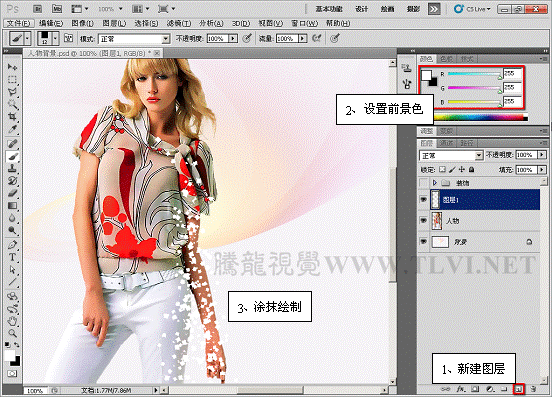Select the Hand tool
This screenshot has width=552, height=397.
pyautogui.click(x=12, y=321)
